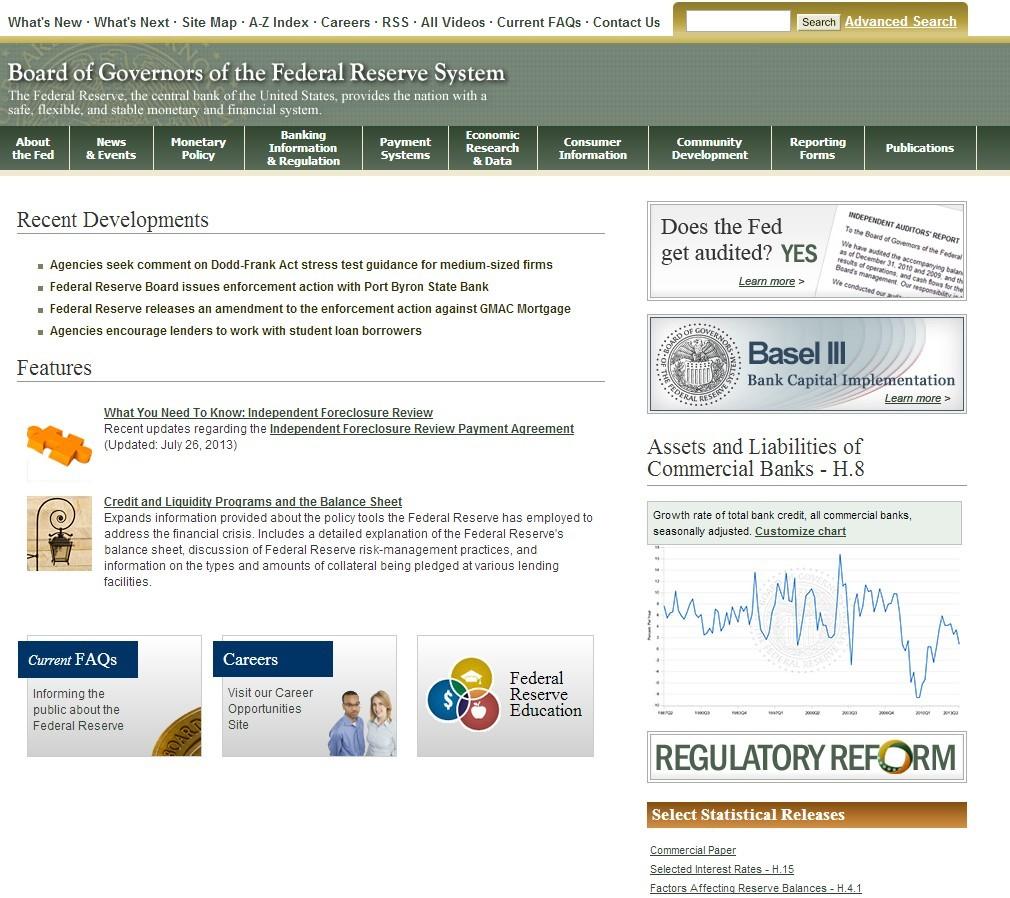
Task: Select Publications from the navigation bar
Action: (919, 147)
